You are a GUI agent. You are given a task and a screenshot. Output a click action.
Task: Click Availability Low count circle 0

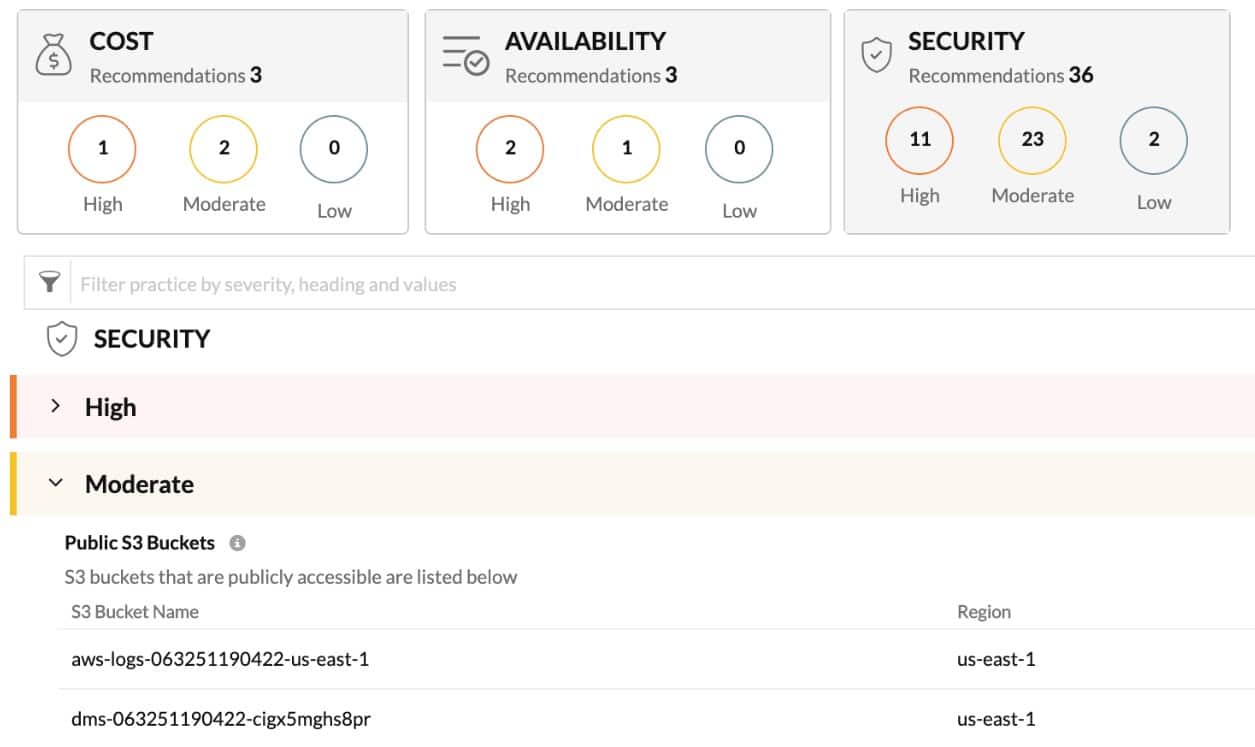point(739,148)
